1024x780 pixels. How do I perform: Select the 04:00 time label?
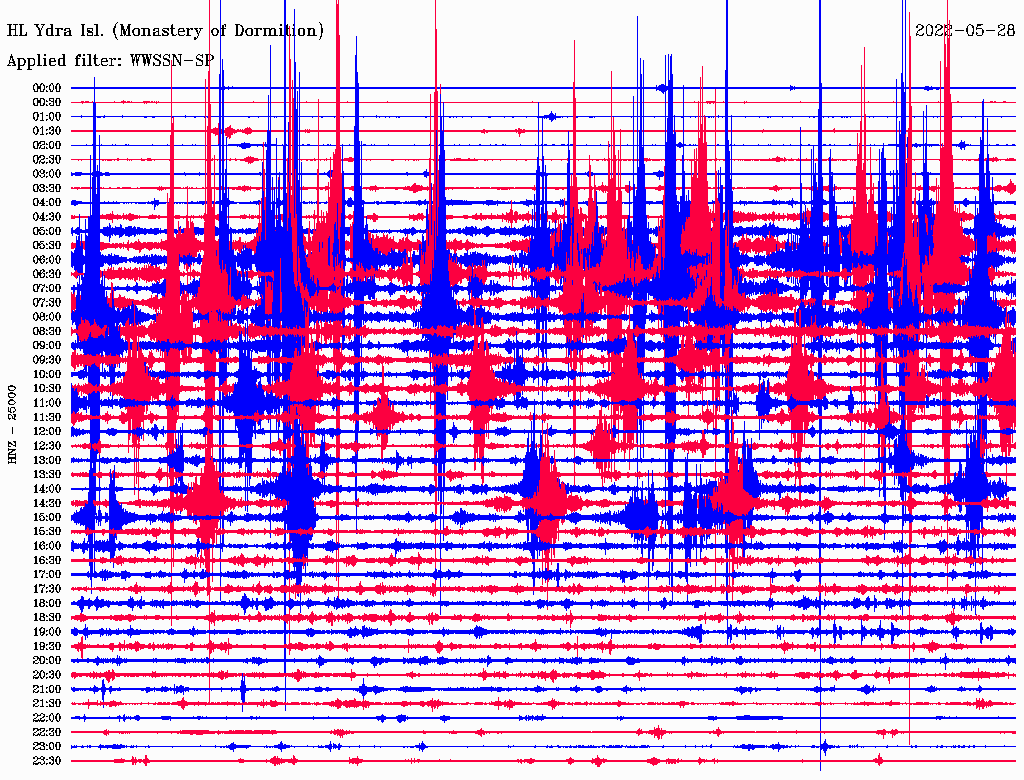point(47,203)
